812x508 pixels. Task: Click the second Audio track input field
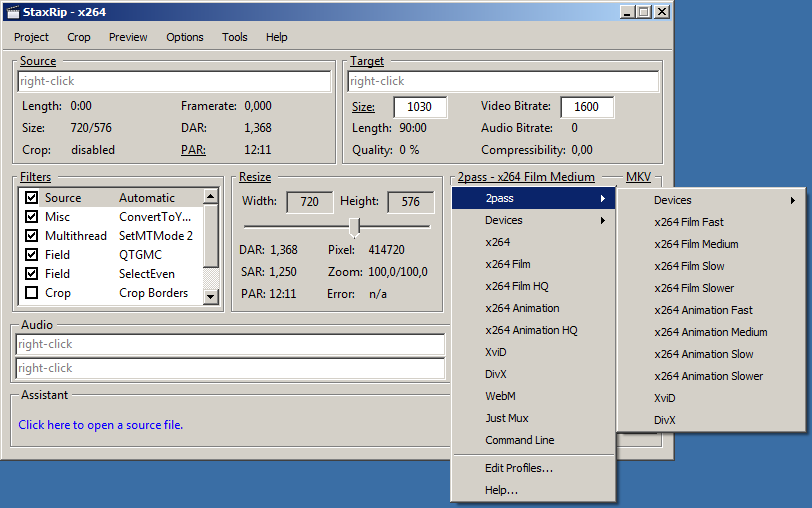230,368
